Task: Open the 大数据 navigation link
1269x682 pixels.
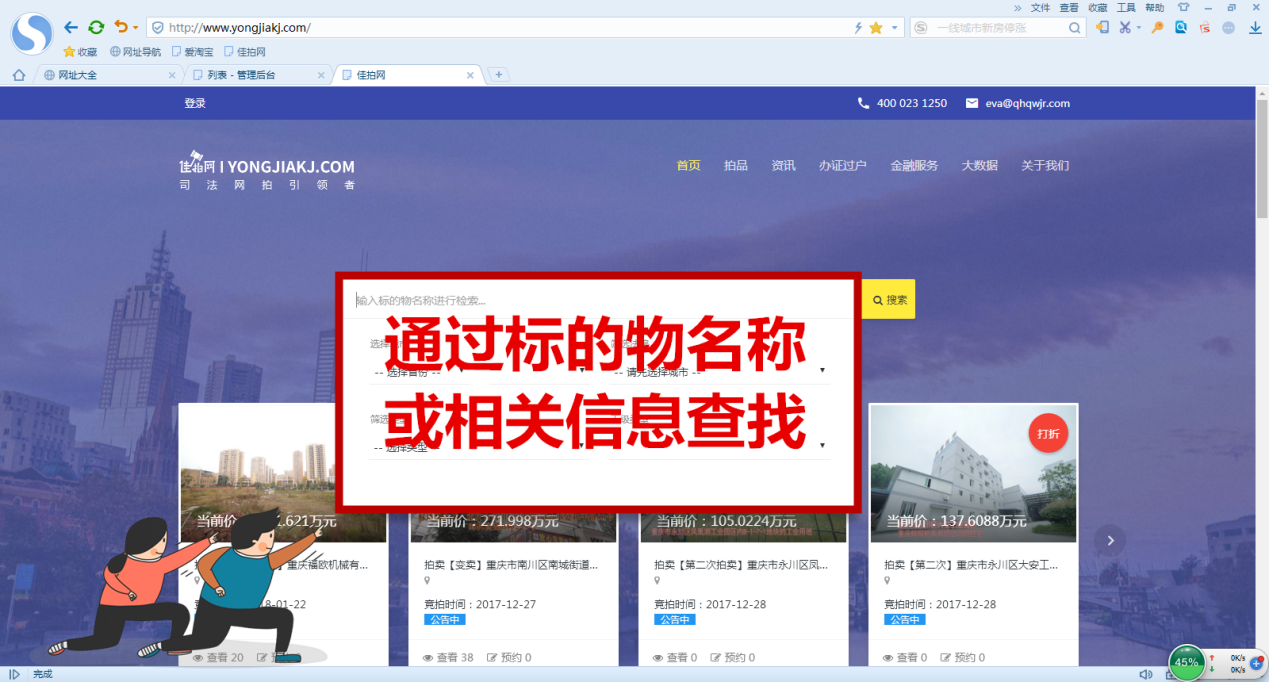Action: point(979,166)
